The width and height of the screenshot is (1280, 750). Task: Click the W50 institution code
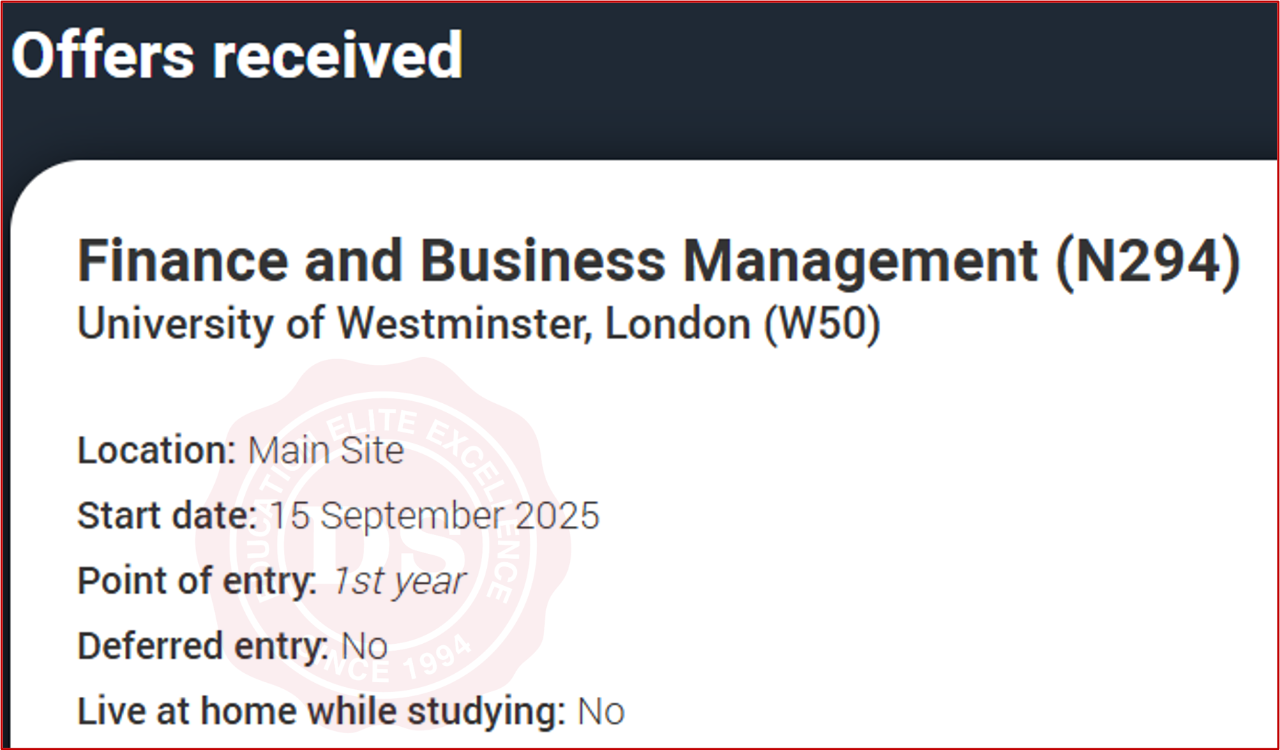822,325
